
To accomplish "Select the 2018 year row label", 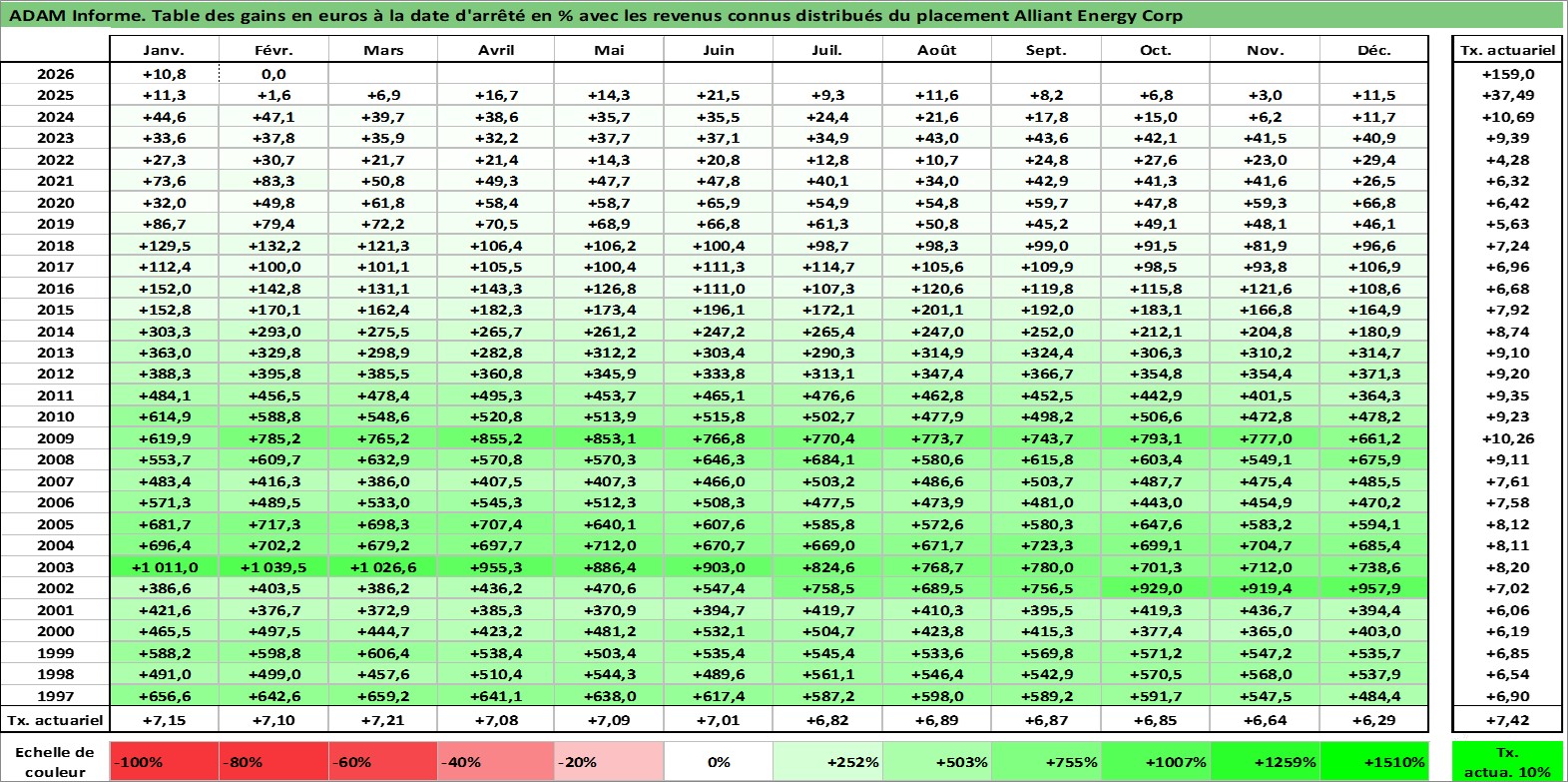I will (55, 246).
